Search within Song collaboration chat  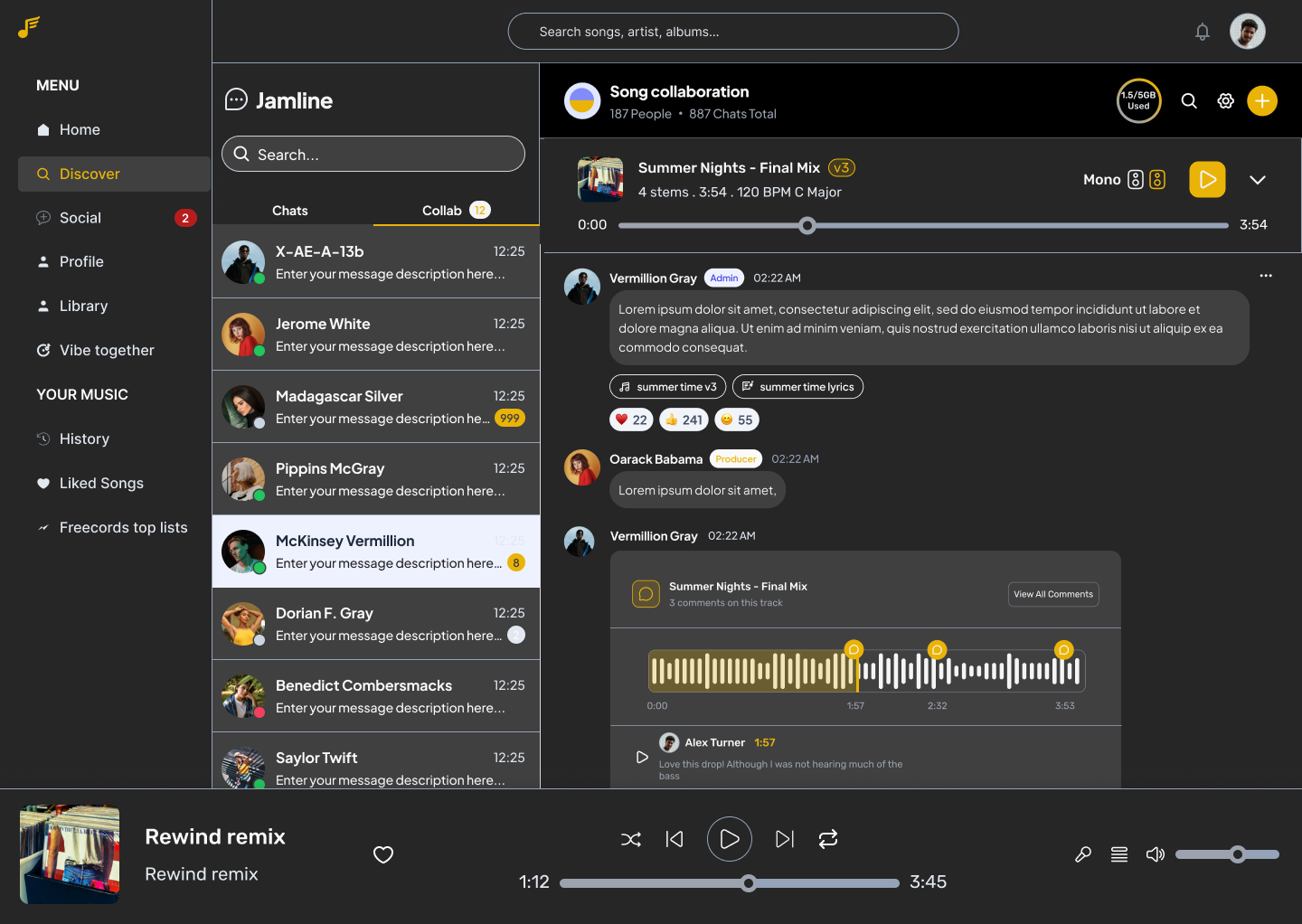(x=1189, y=101)
